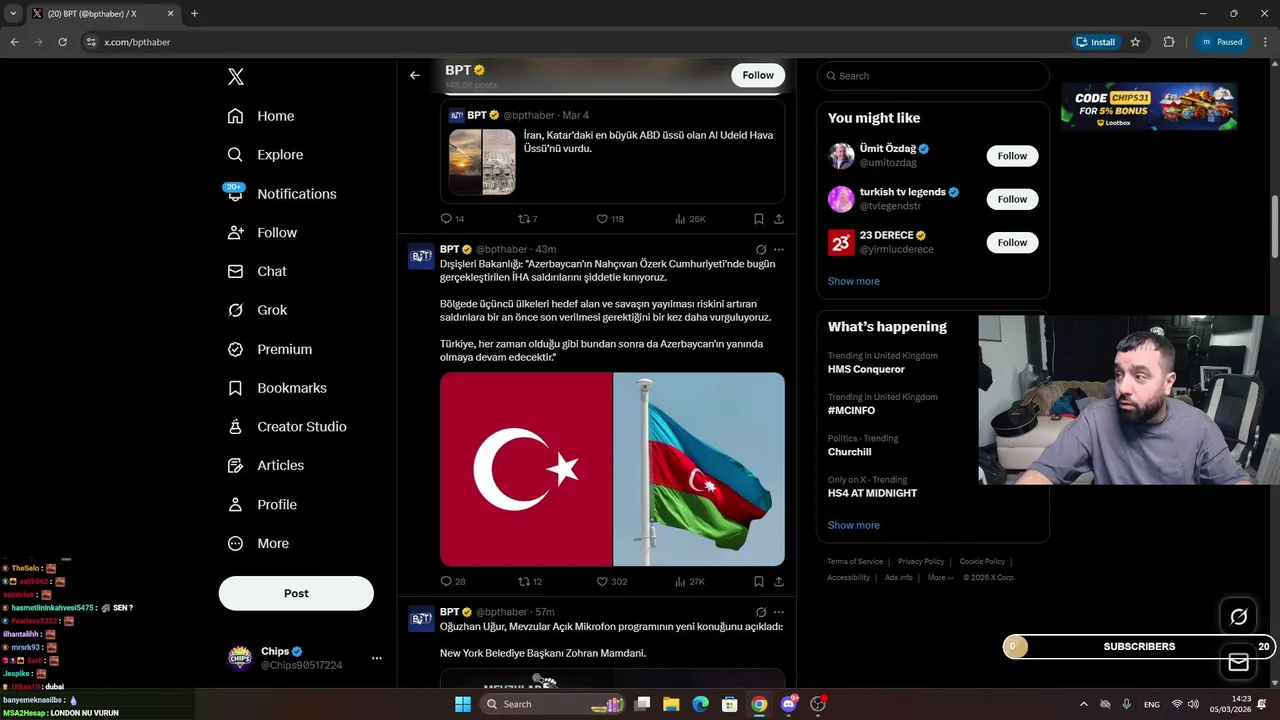Open floating messages envelope button
Screen dimensions: 1280x720
(1238, 662)
